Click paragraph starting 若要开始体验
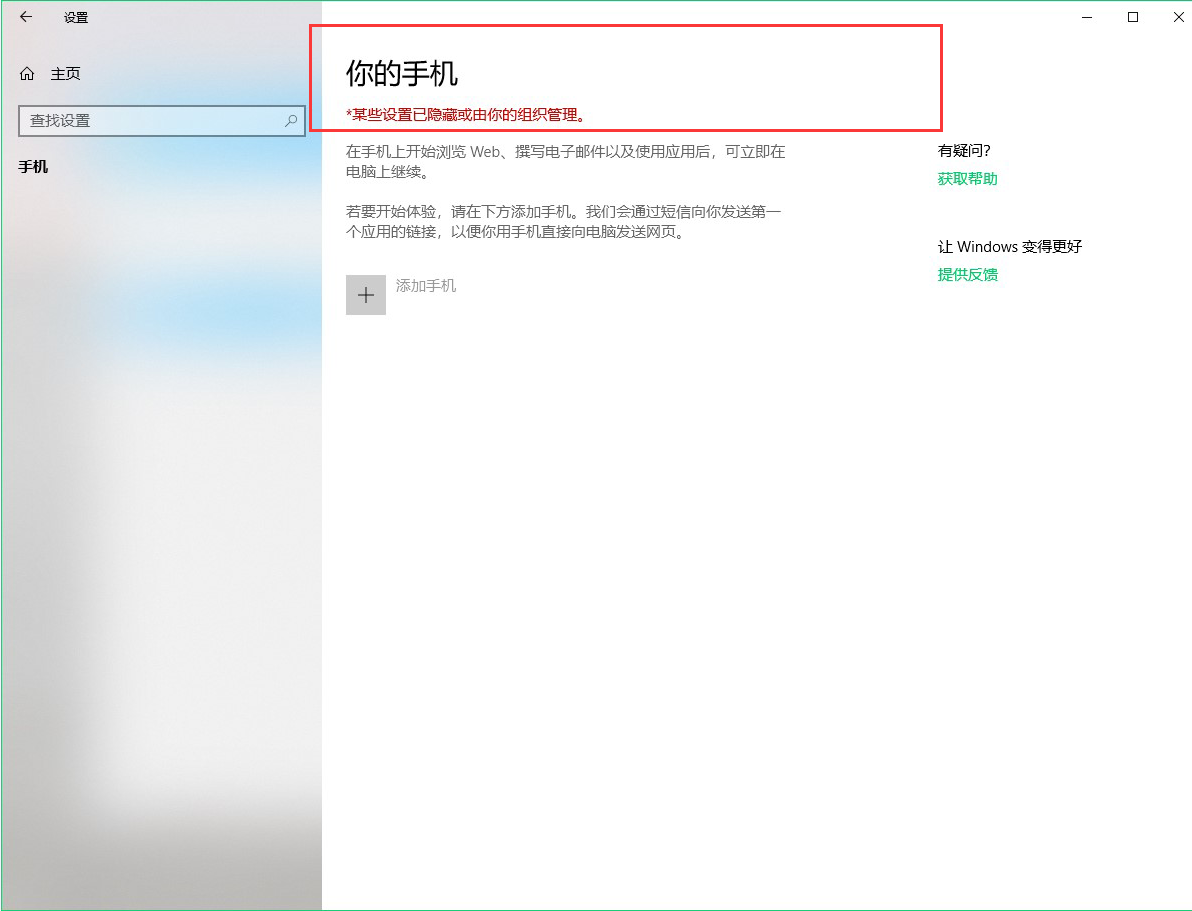 coord(563,221)
